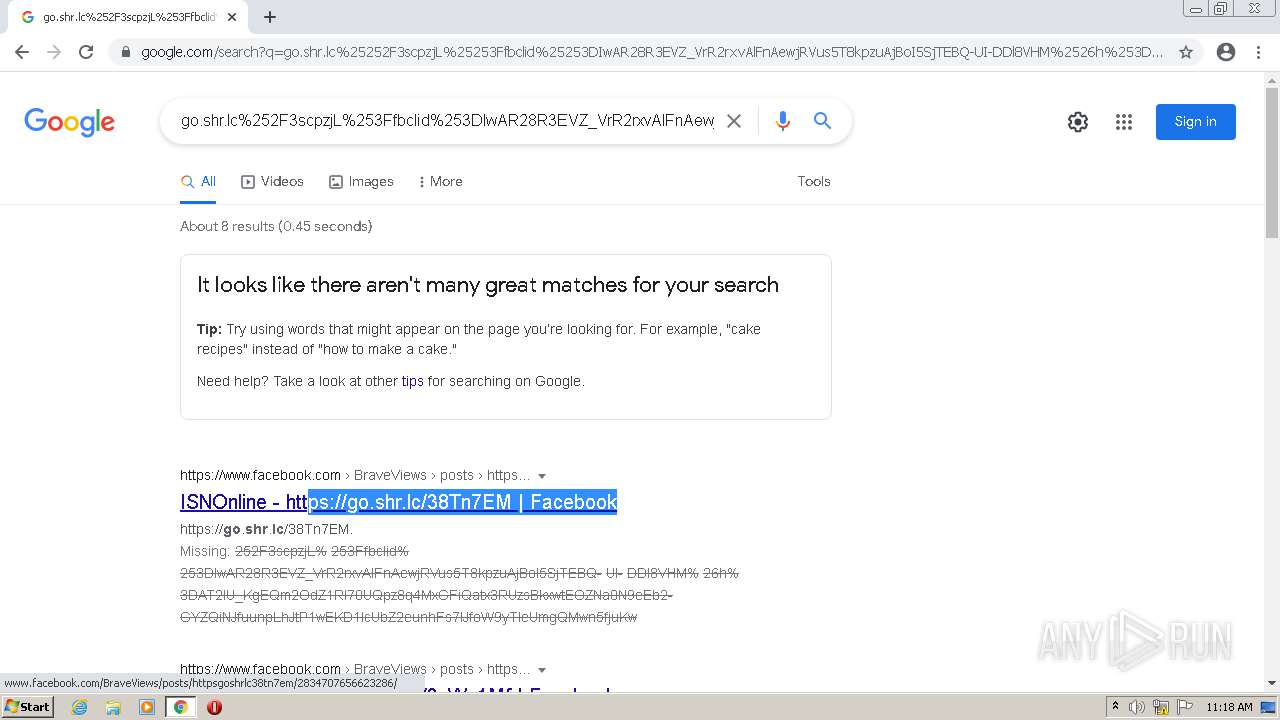Clear the search query text
1280x720 pixels.
(x=733, y=121)
